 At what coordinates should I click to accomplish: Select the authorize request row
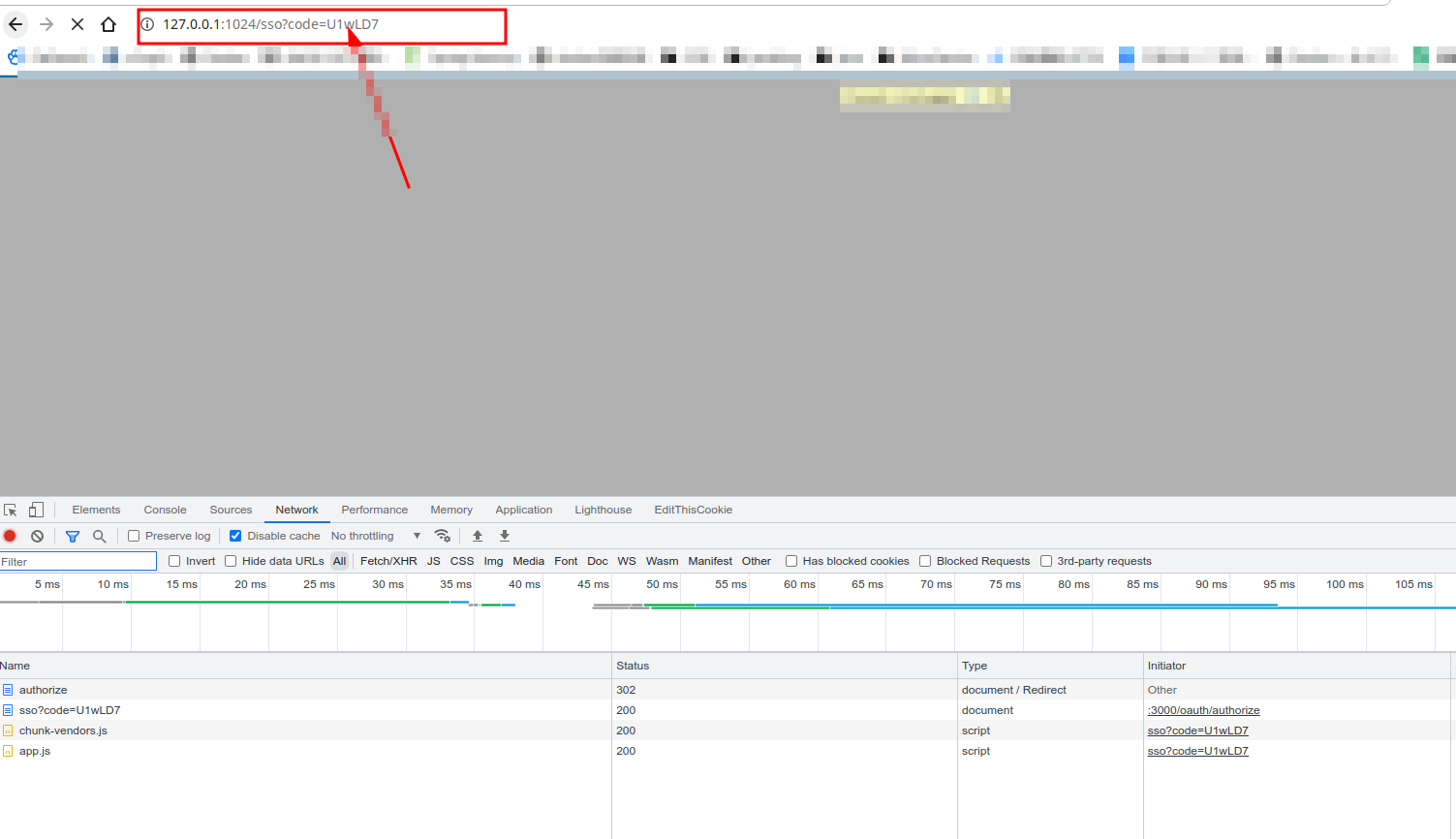point(727,690)
